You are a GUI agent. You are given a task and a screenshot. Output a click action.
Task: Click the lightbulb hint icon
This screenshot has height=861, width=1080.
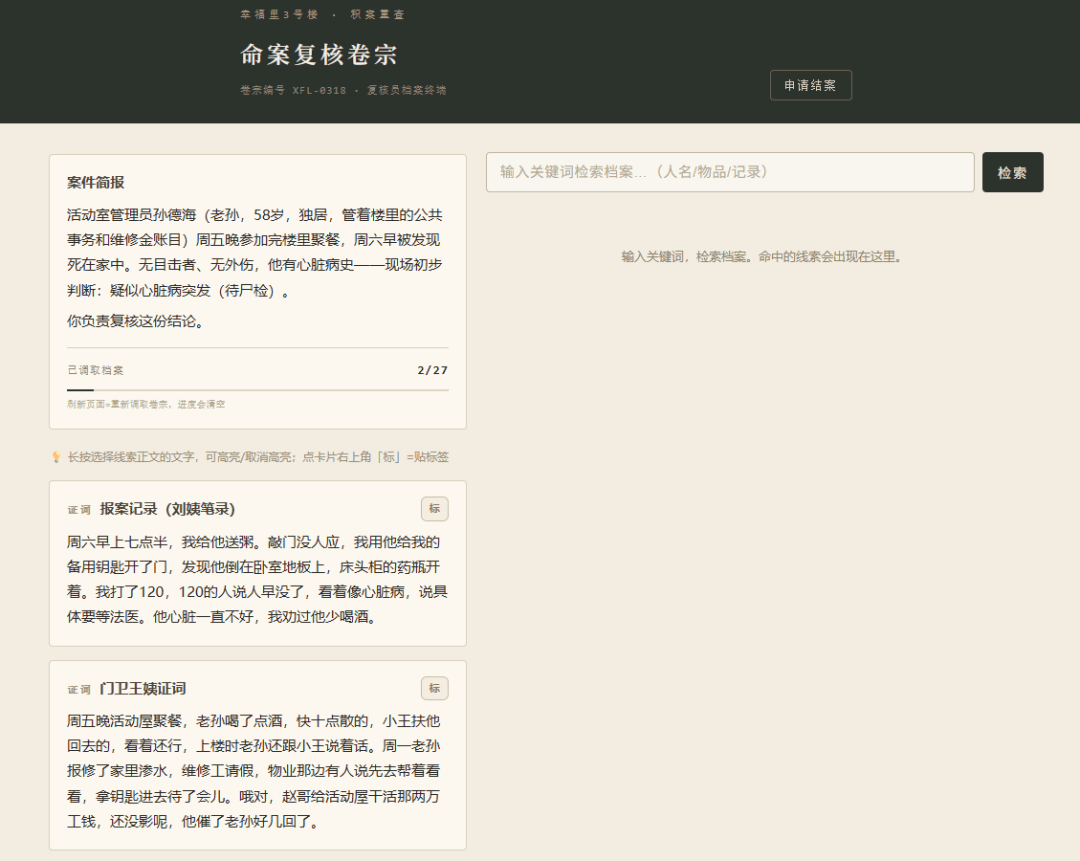(56, 457)
